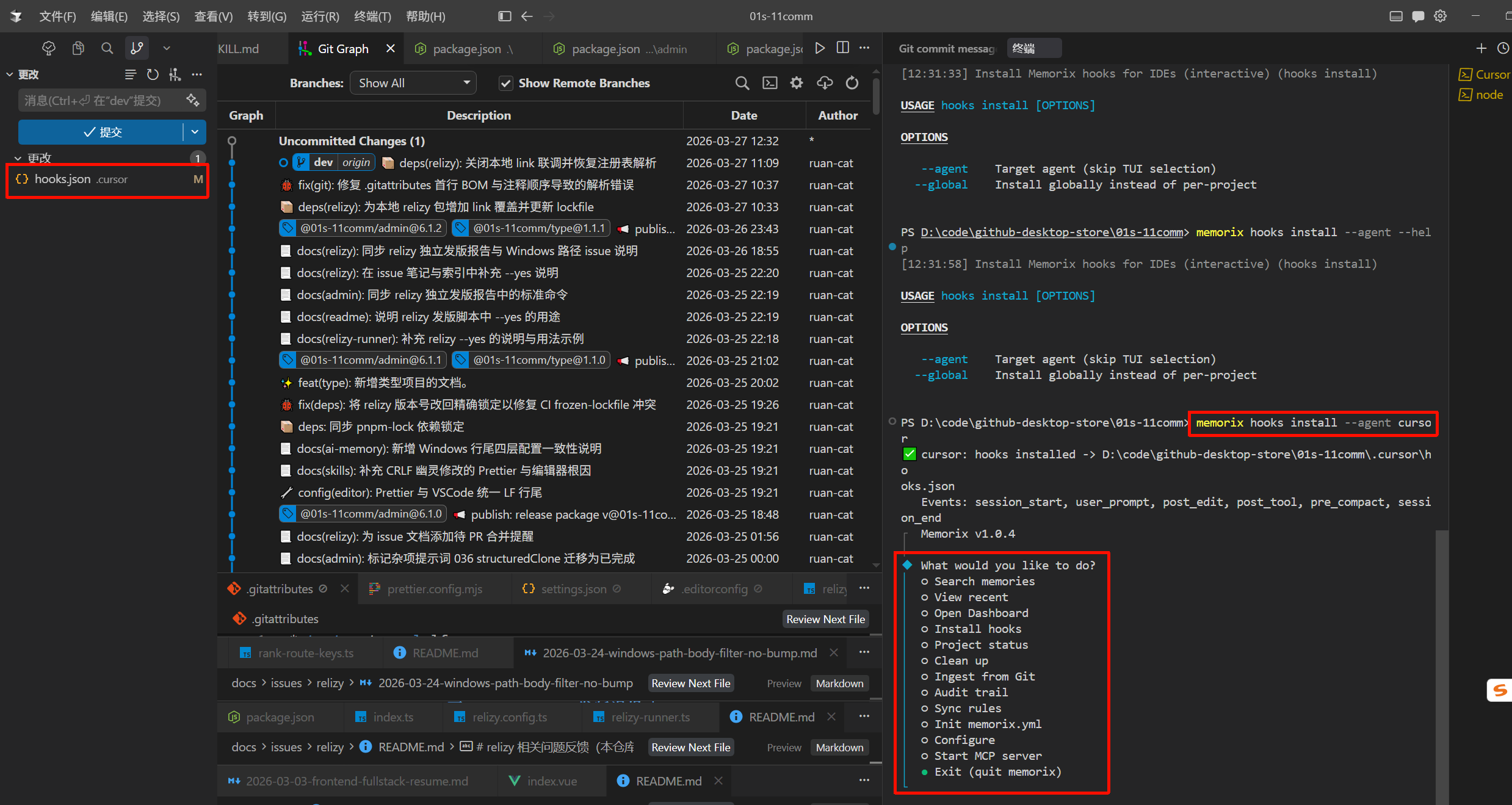The height and width of the screenshot is (805, 1512).
Task: Open Git Graph repository settings gear
Action: 797,83
